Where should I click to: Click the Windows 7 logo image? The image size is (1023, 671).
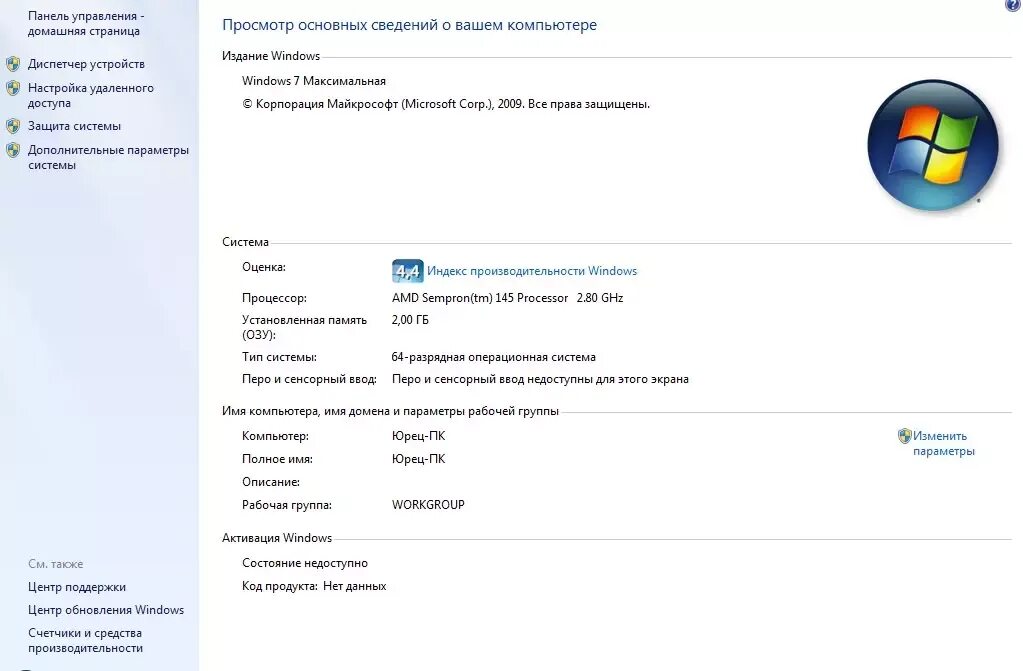coord(933,145)
